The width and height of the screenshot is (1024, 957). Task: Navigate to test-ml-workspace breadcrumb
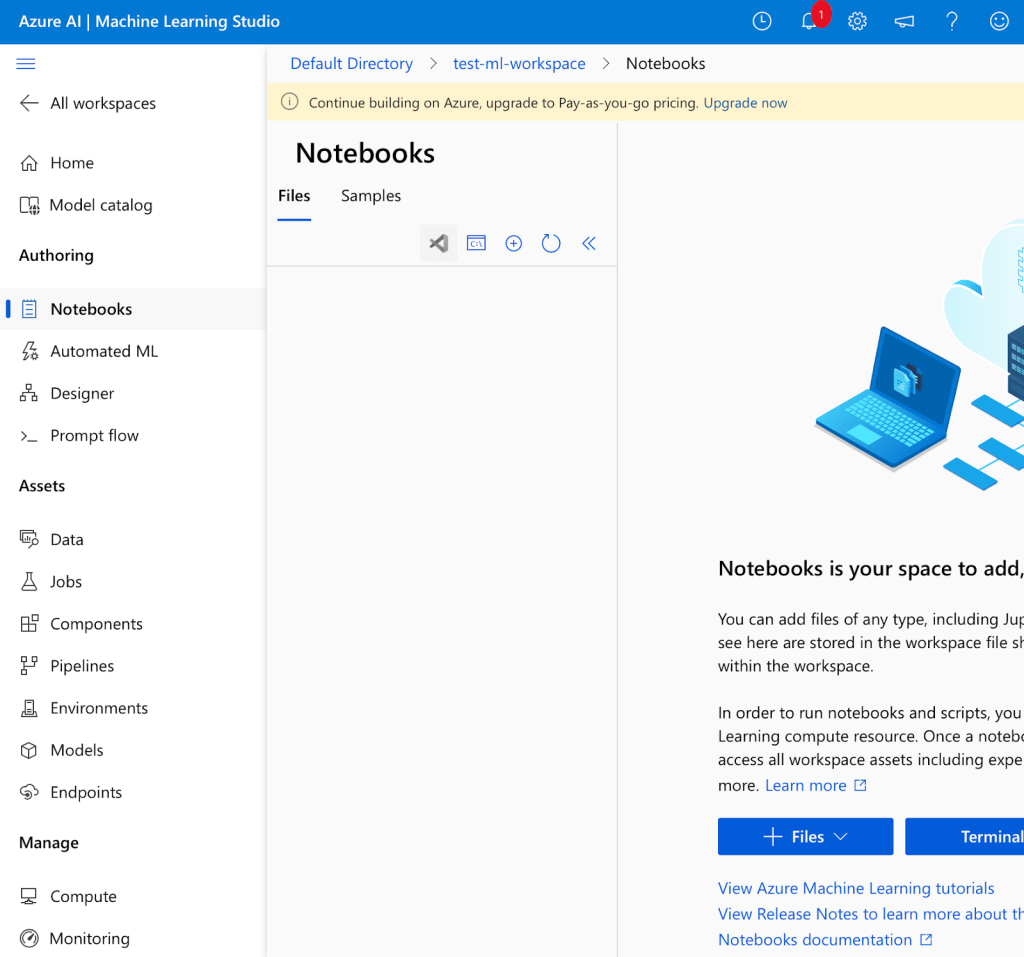click(x=519, y=63)
